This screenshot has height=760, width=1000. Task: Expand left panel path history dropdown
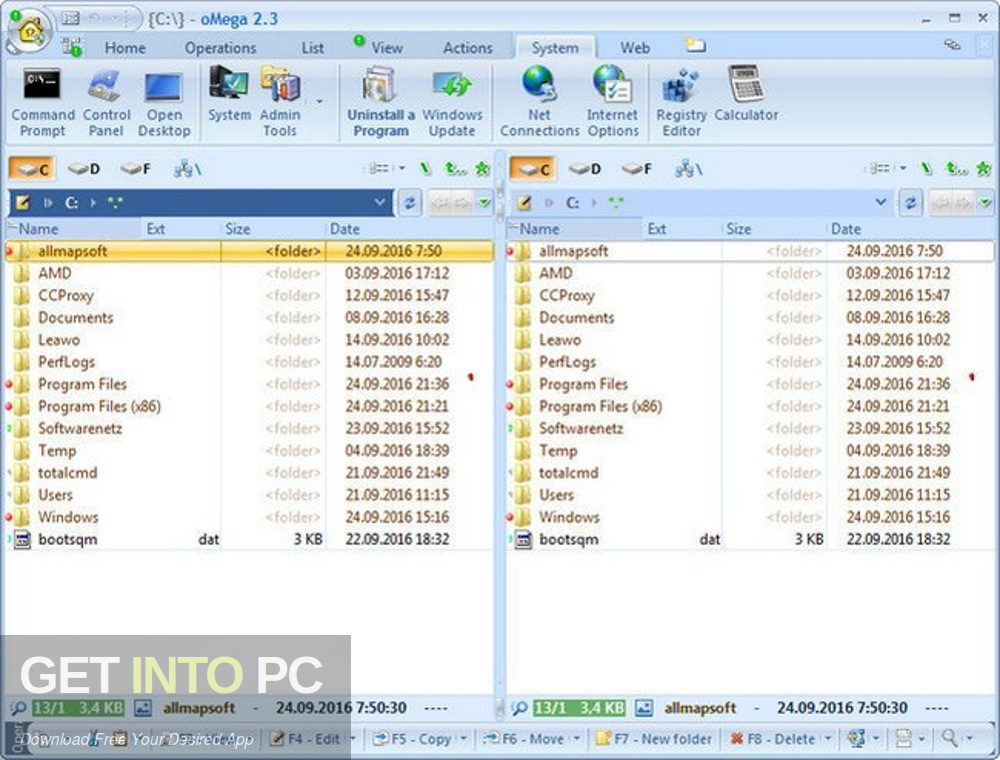pyautogui.click(x=379, y=202)
